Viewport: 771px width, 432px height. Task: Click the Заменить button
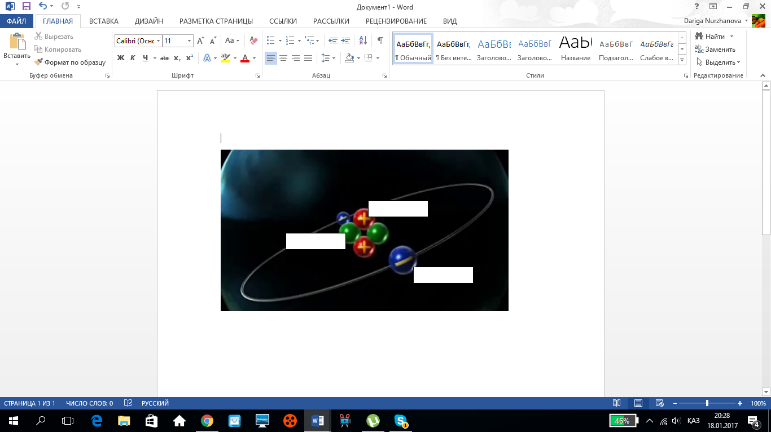click(715, 49)
